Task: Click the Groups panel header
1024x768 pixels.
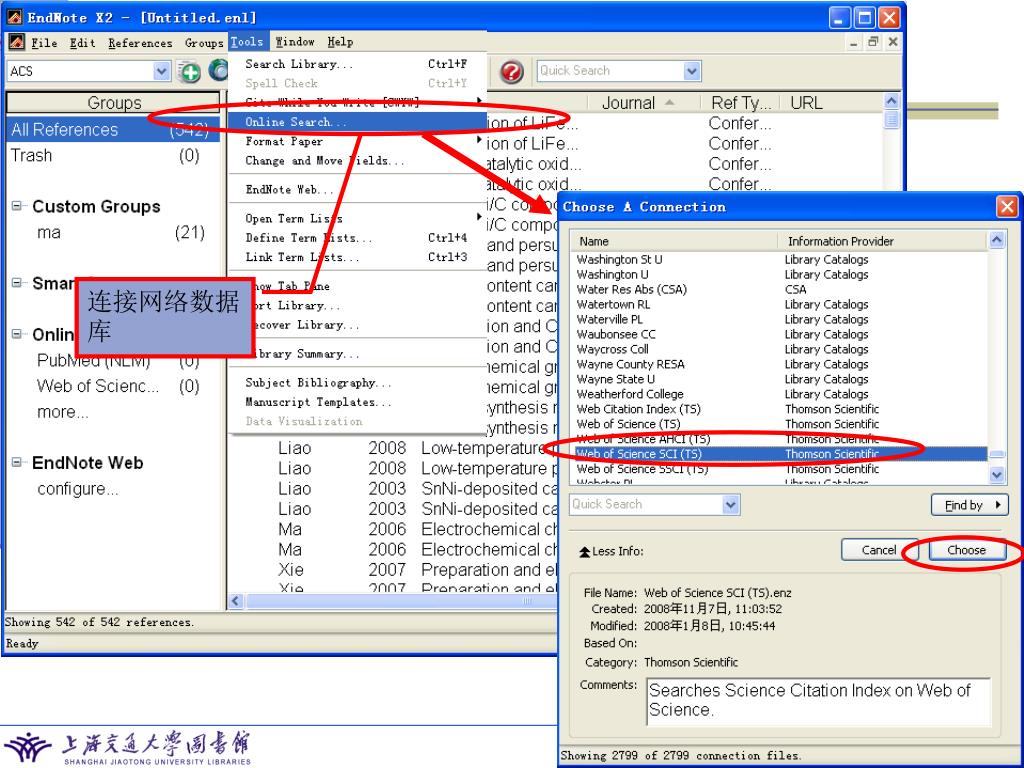Action: pos(114,103)
